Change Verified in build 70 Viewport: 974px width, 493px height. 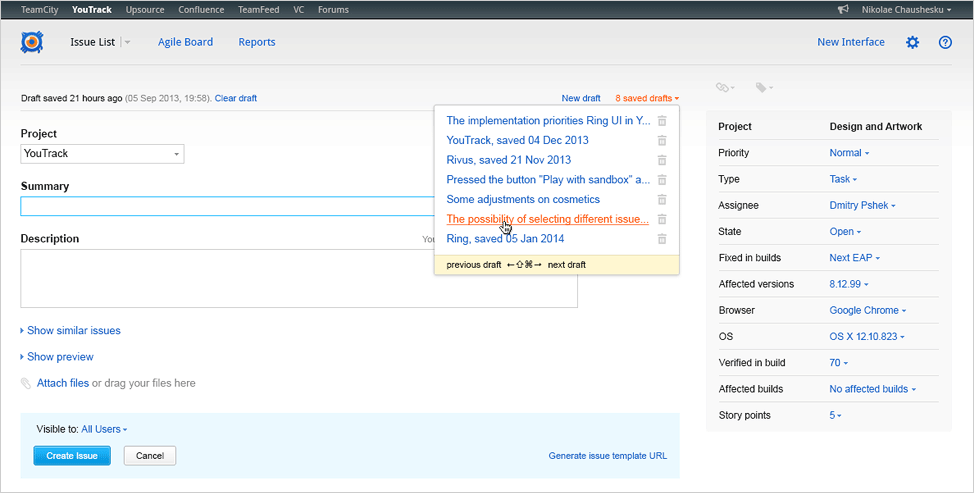pyautogui.click(x=839, y=363)
